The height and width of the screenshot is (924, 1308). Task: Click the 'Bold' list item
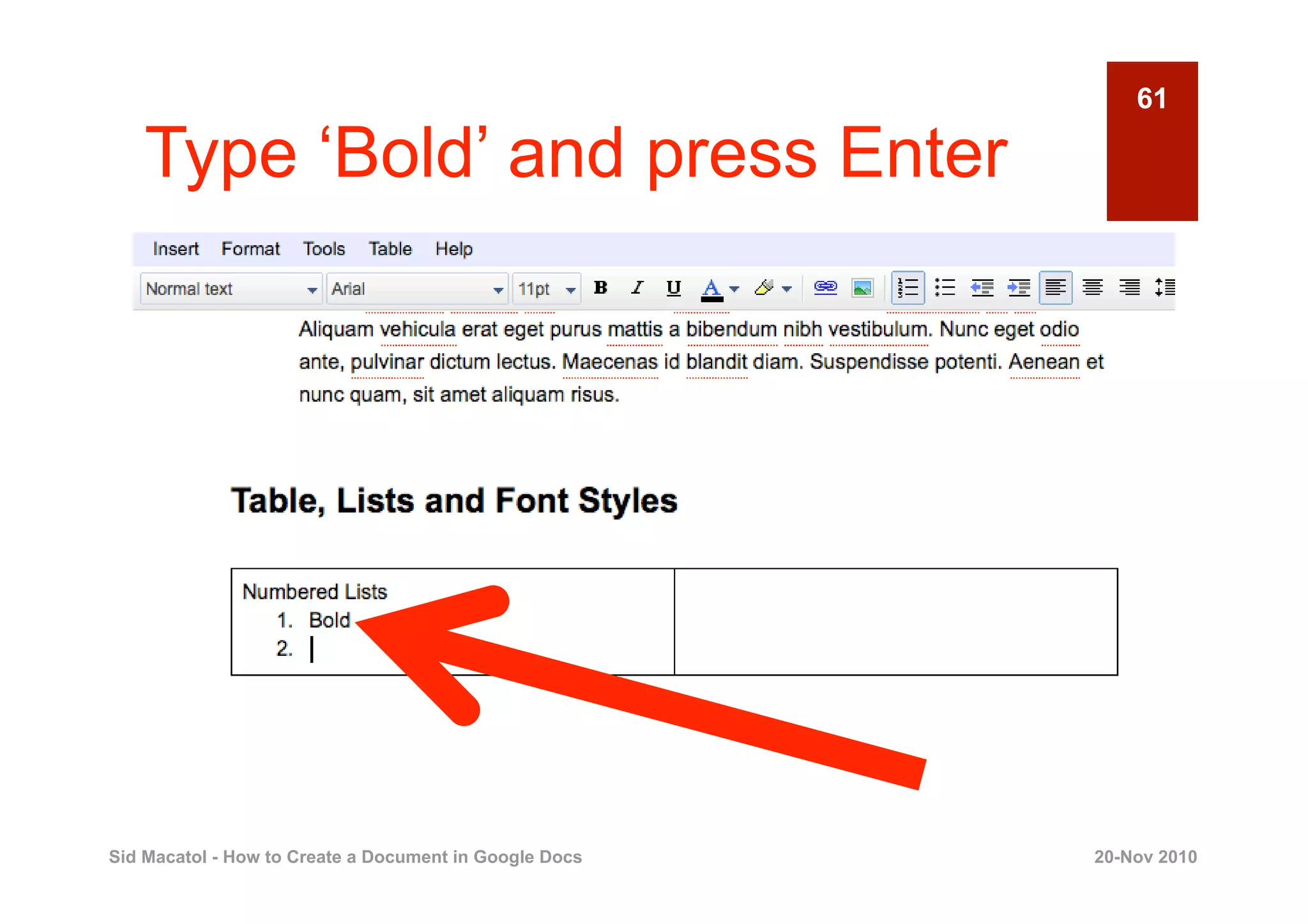coord(330,620)
